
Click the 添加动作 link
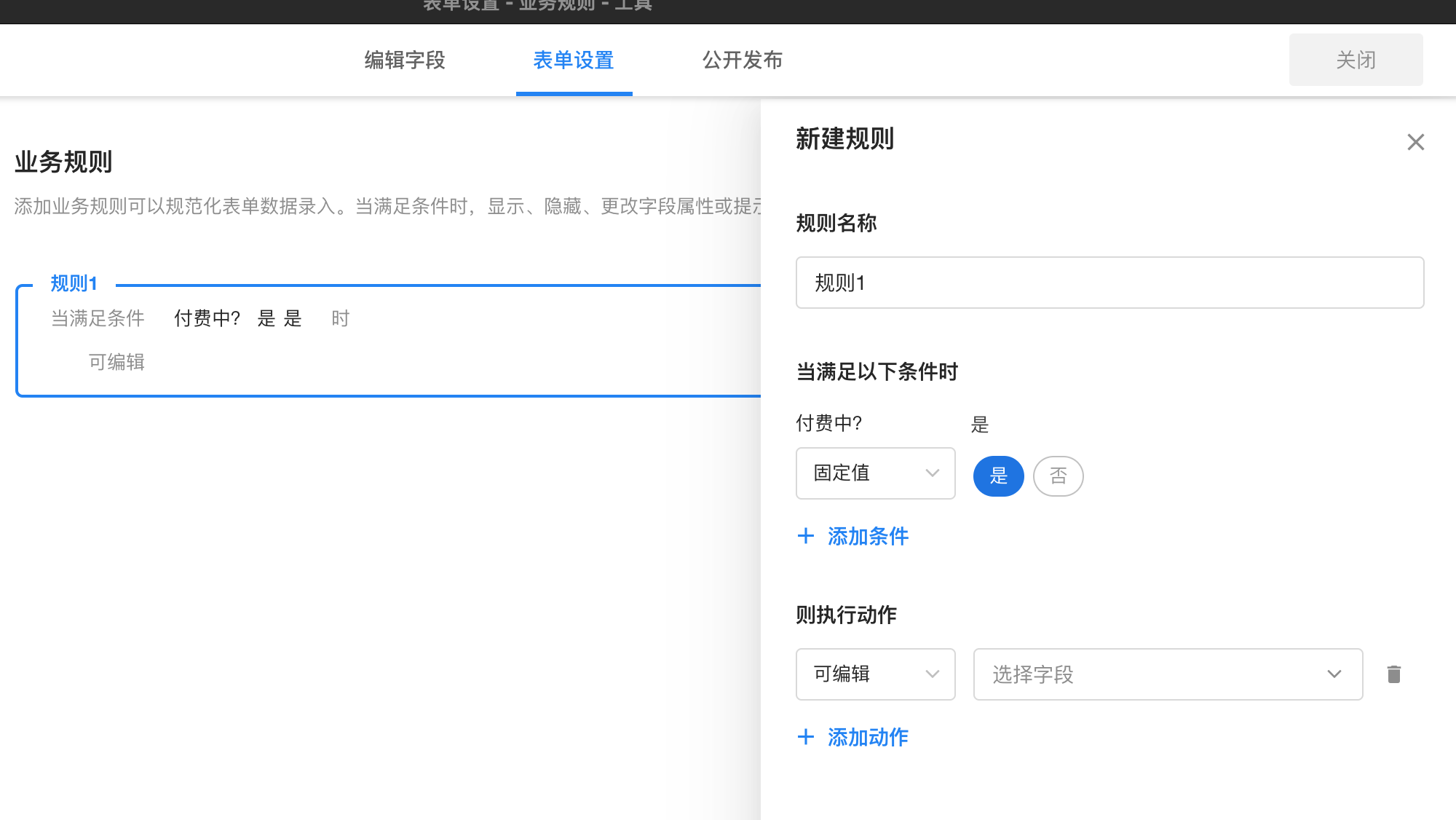pos(868,737)
